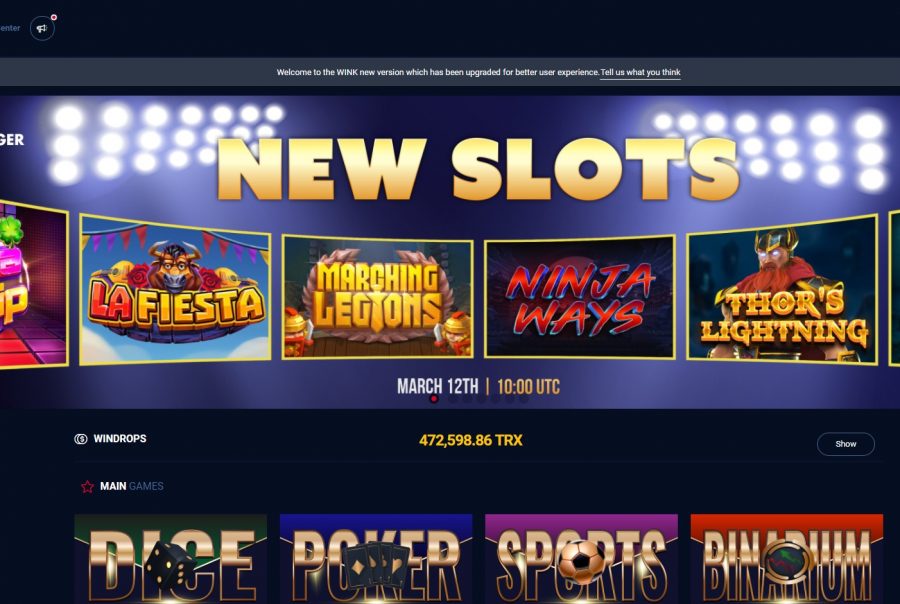The height and width of the screenshot is (604, 900).
Task: Click the Windrops 472,598.86 TRX amount
Action: coord(471,440)
